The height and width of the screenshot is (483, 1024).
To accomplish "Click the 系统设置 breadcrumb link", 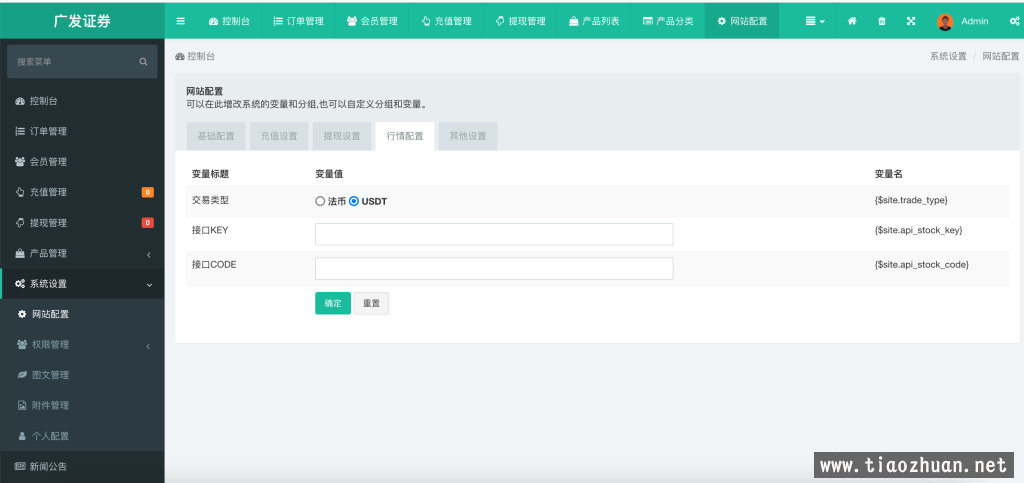I will coord(948,56).
